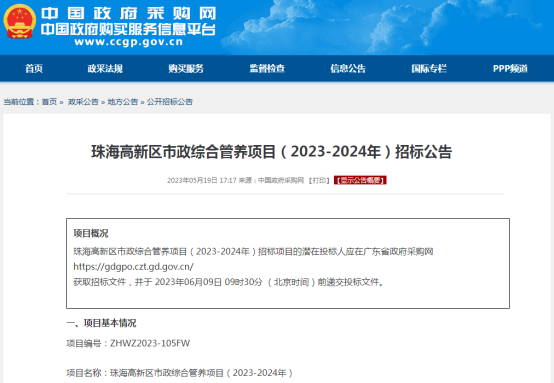
Task: Click the 首页 breadcrumb link
Action: point(49,102)
